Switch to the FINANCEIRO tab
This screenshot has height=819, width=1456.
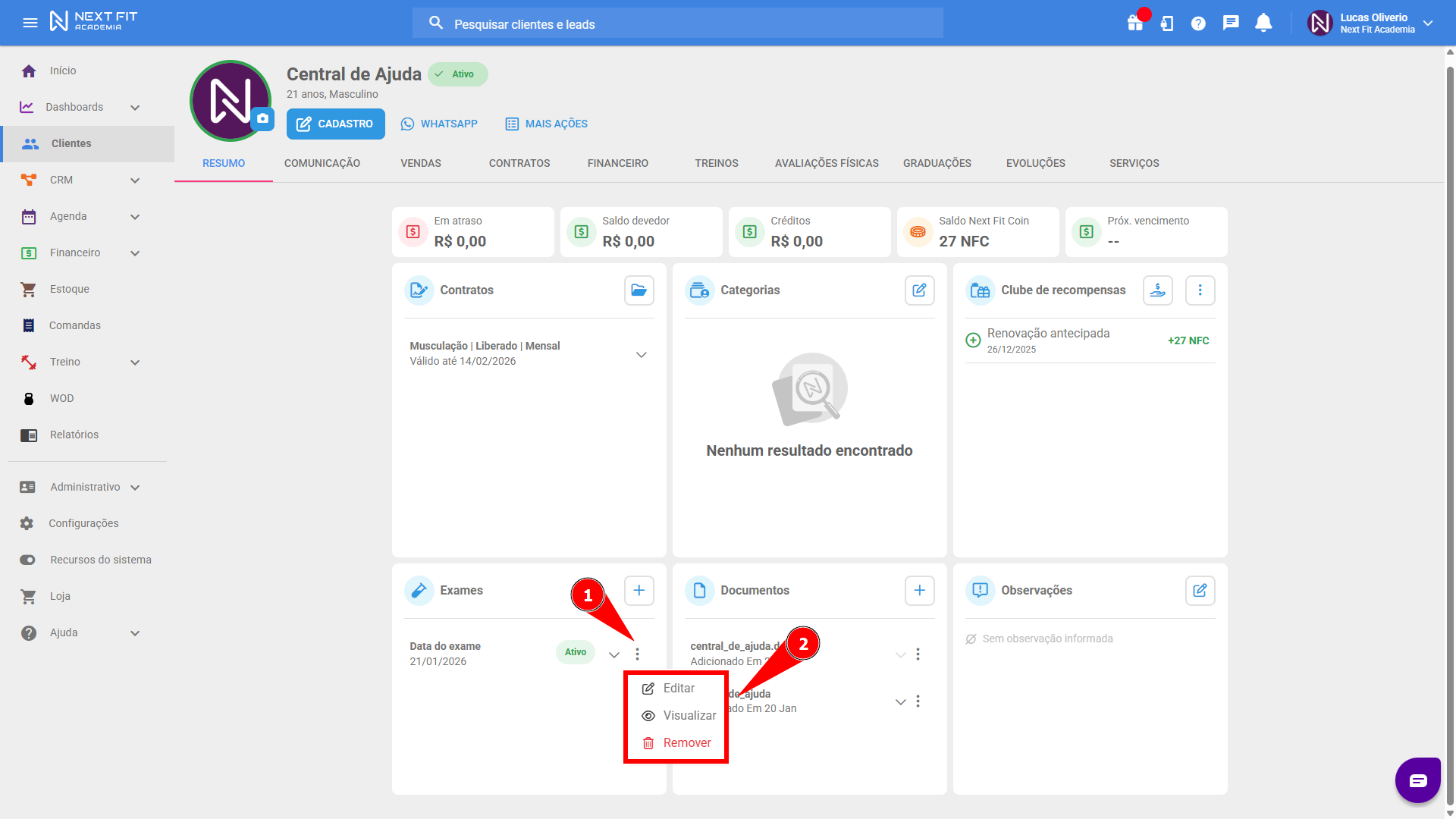617,163
